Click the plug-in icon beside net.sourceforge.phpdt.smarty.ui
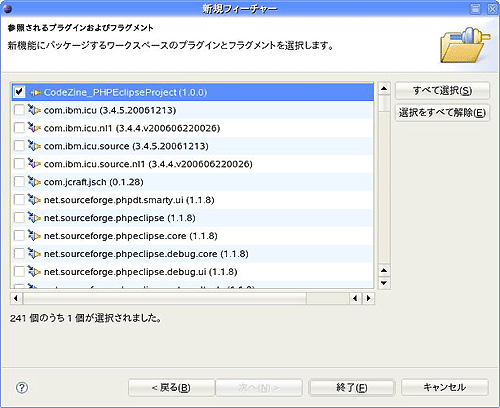The width and height of the screenshot is (500, 408). (x=34, y=200)
